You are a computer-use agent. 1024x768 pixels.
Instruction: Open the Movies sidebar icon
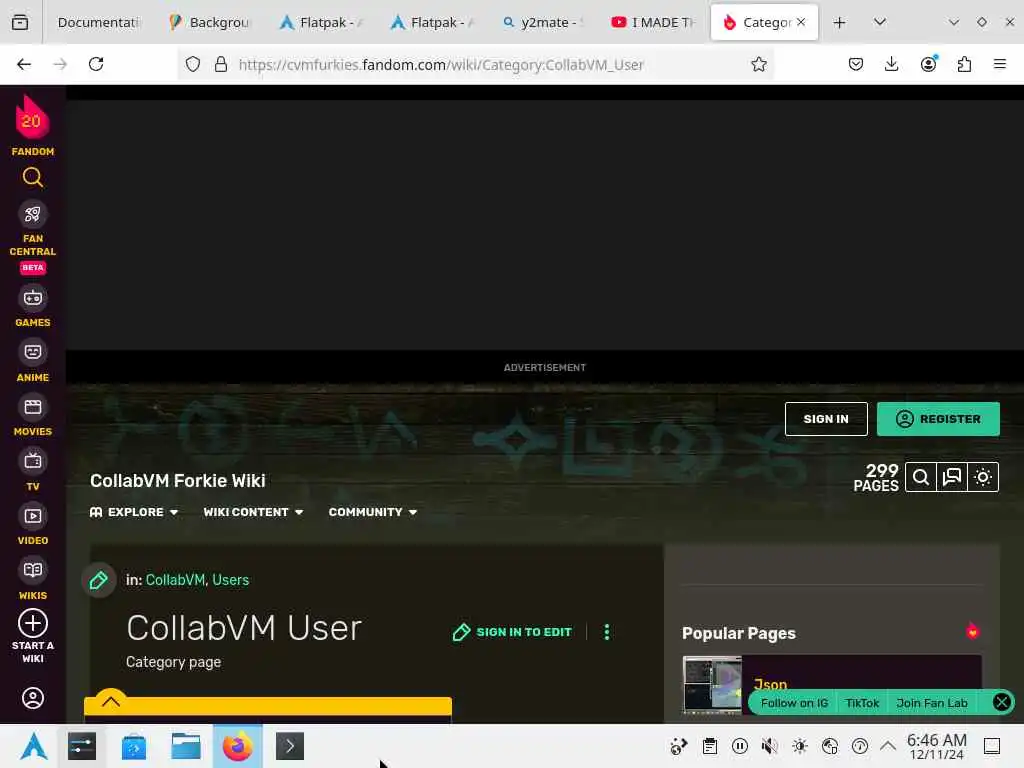click(x=33, y=408)
